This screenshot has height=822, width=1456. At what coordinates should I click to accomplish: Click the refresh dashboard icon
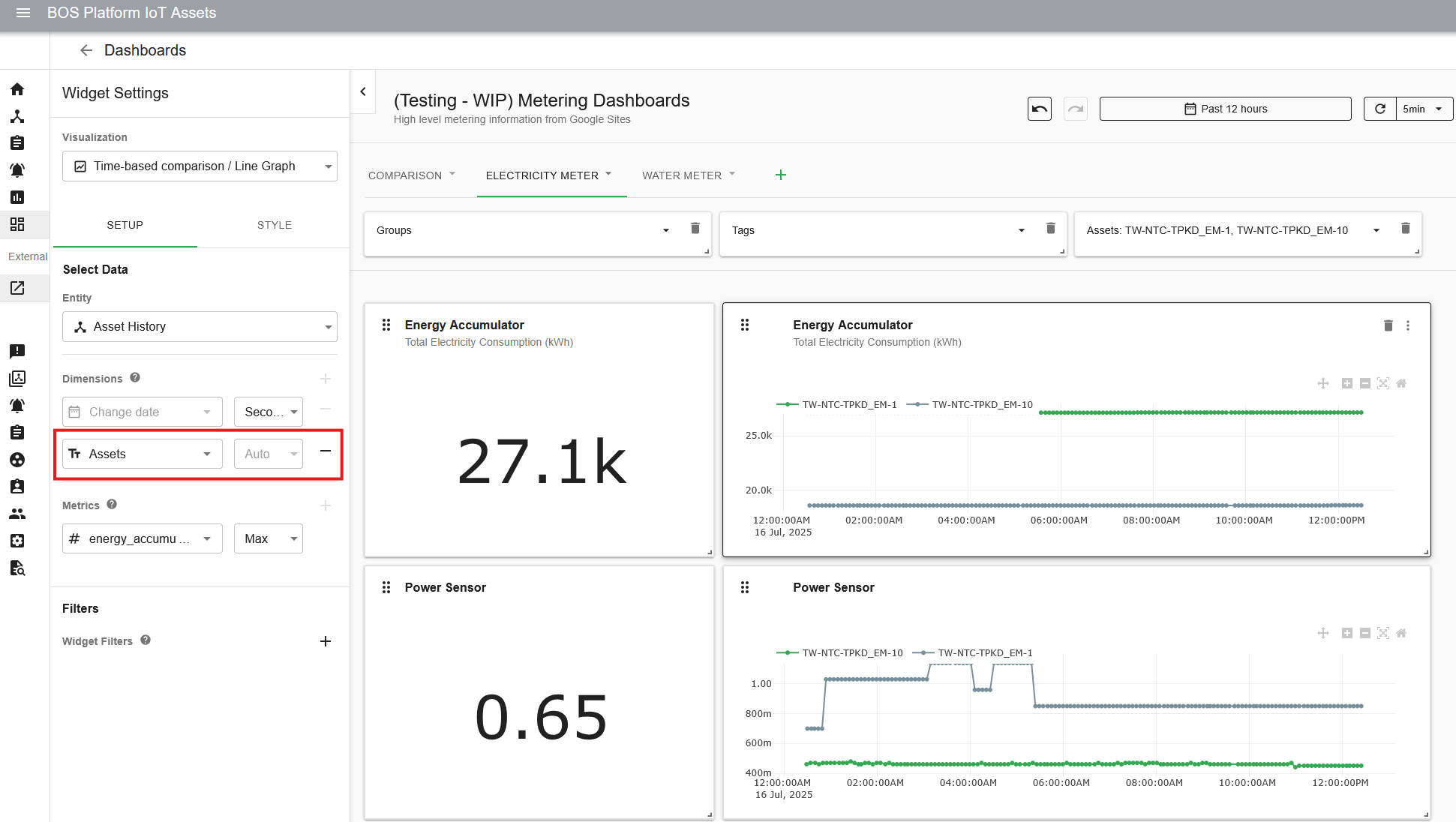(x=1379, y=109)
